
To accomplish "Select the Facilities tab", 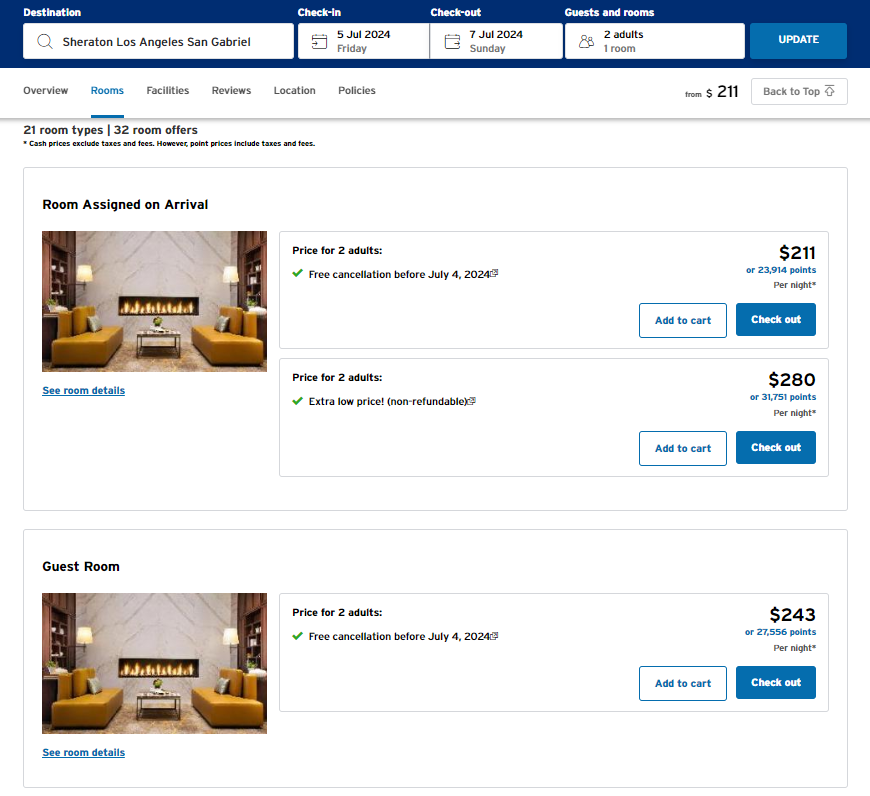I will [167, 91].
